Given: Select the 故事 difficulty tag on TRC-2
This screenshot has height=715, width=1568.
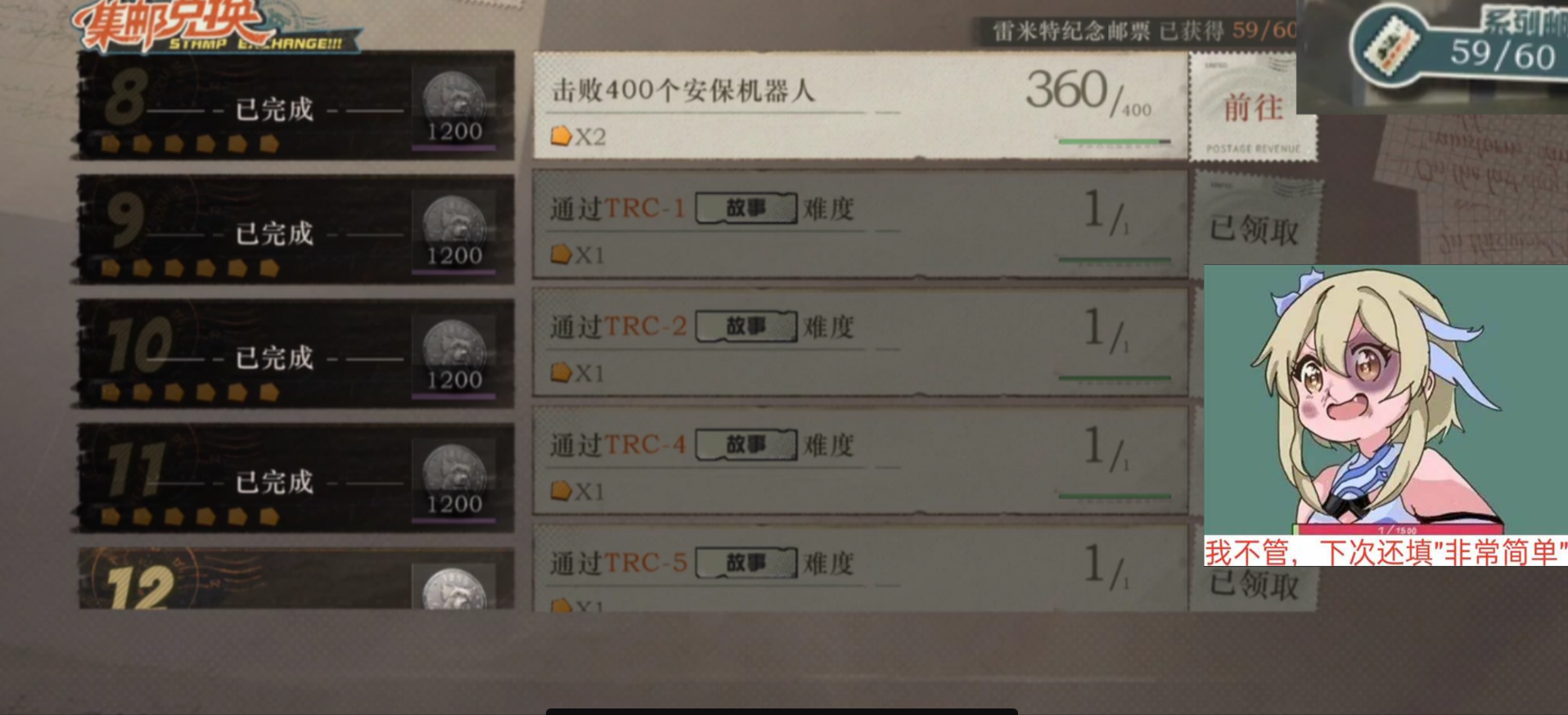Looking at the screenshot, I should tap(746, 326).
